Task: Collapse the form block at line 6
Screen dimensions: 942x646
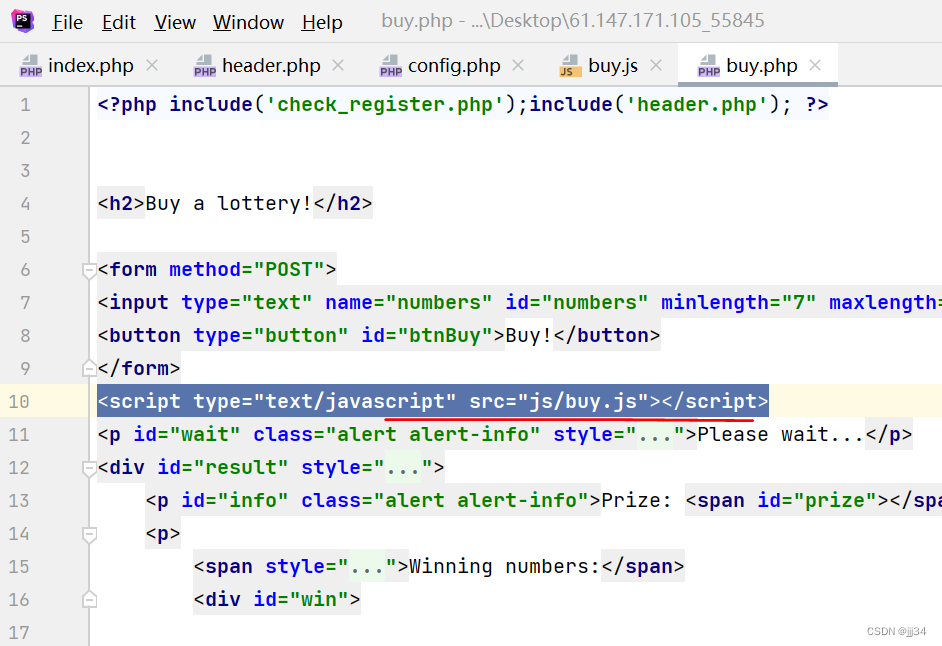Action: pyautogui.click(x=89, y=271)
